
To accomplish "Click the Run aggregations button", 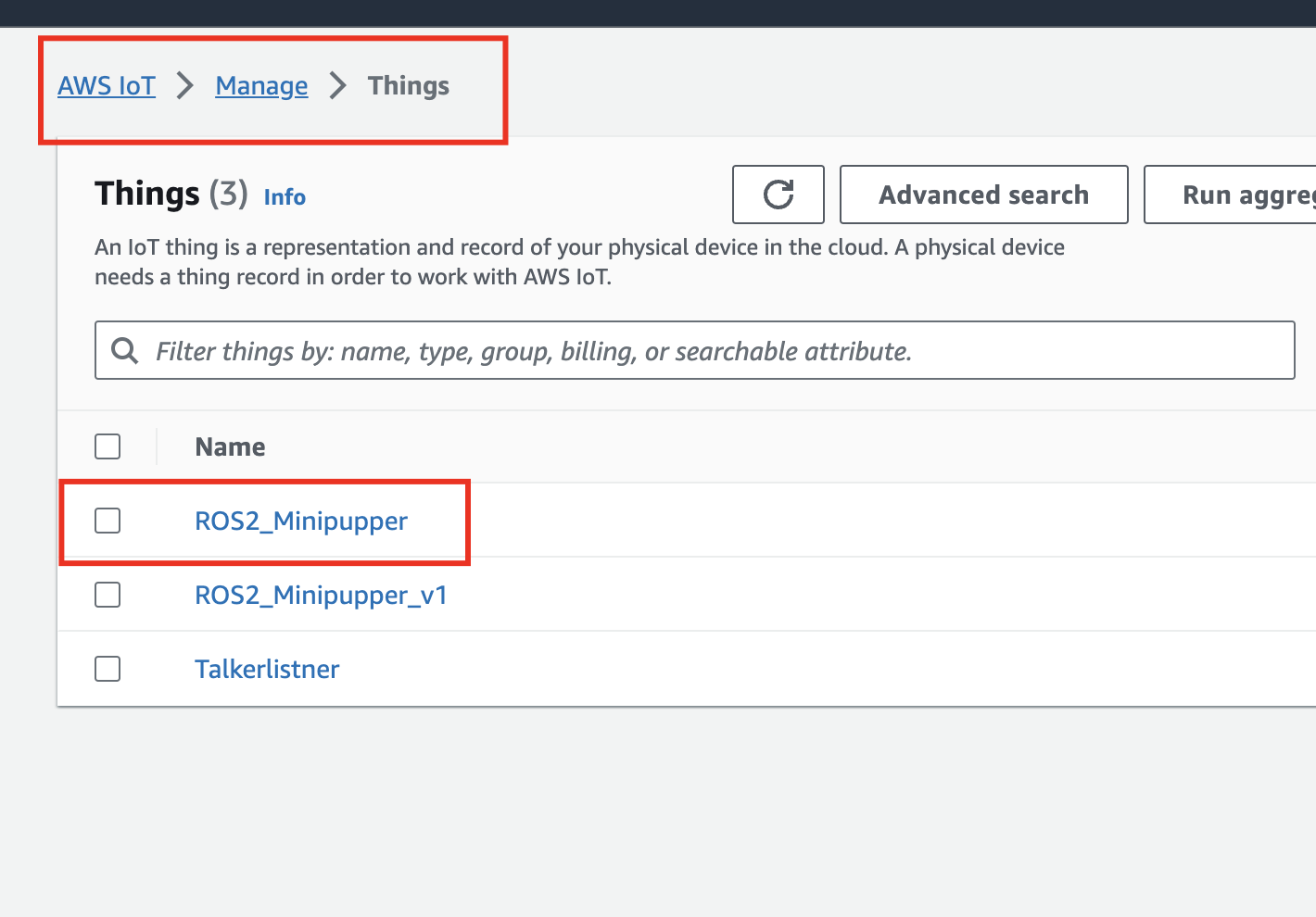I will [1242, 195].
